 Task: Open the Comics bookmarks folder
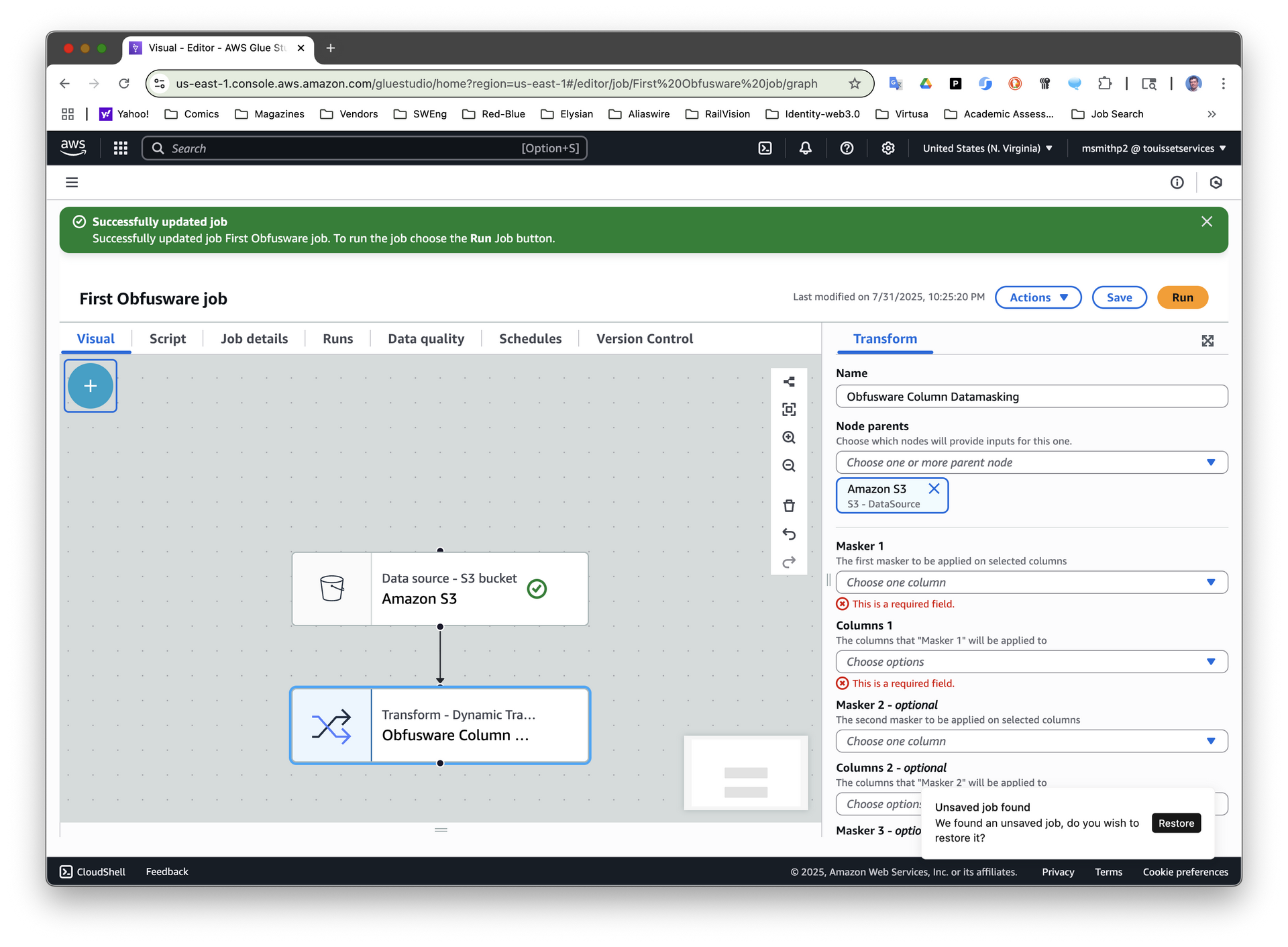pos(192,114)
